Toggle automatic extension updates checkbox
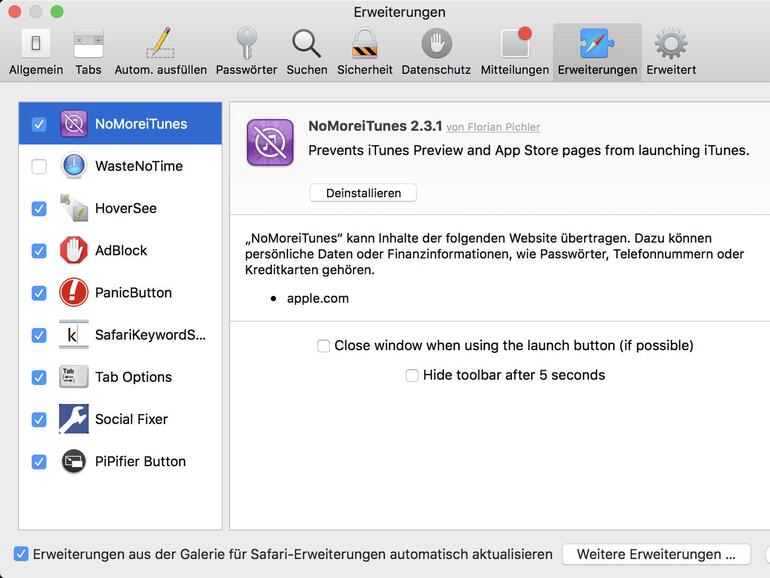The height and width of the screenshot is (578, 770). pos(21,554)
